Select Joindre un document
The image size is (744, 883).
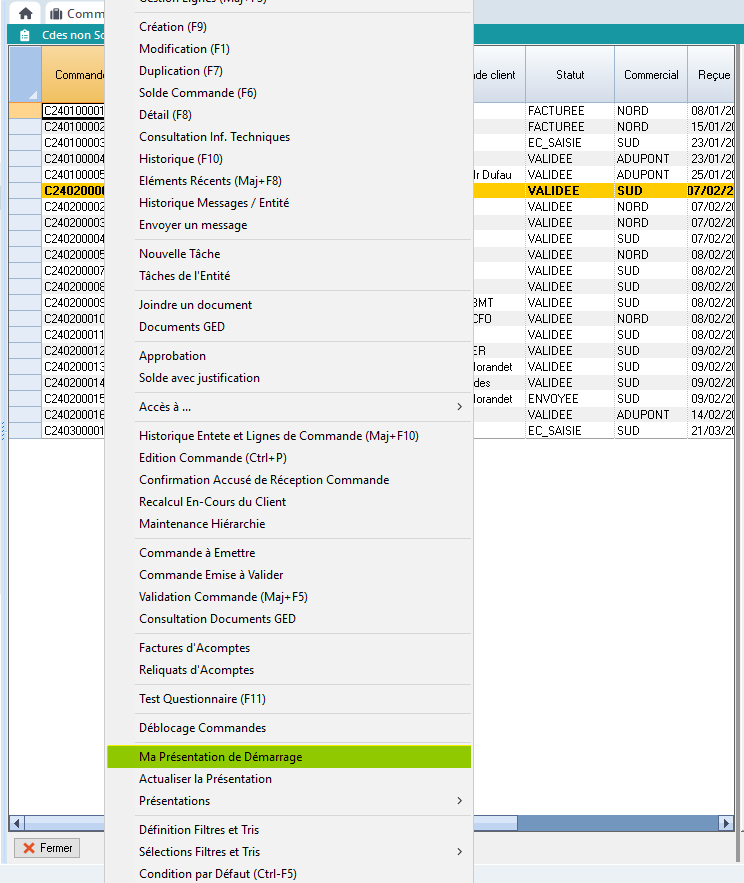click(195, 305)
